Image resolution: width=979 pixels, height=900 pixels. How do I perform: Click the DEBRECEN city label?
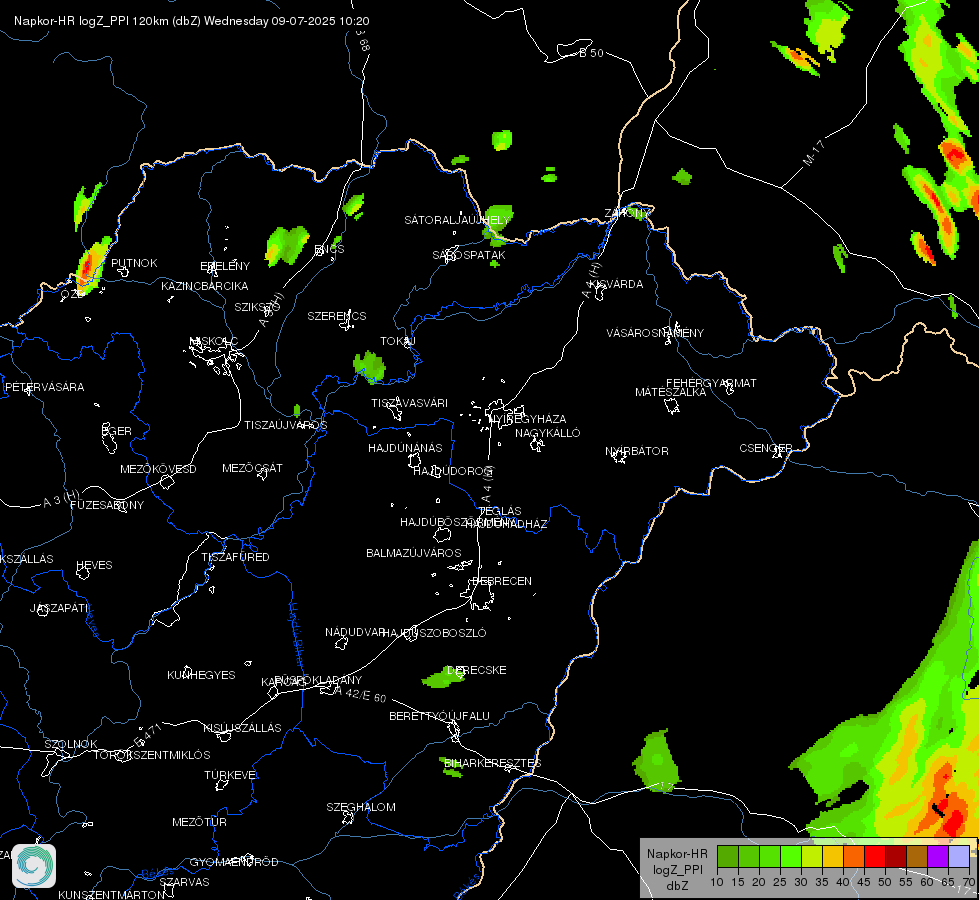(x=502, y=581)
